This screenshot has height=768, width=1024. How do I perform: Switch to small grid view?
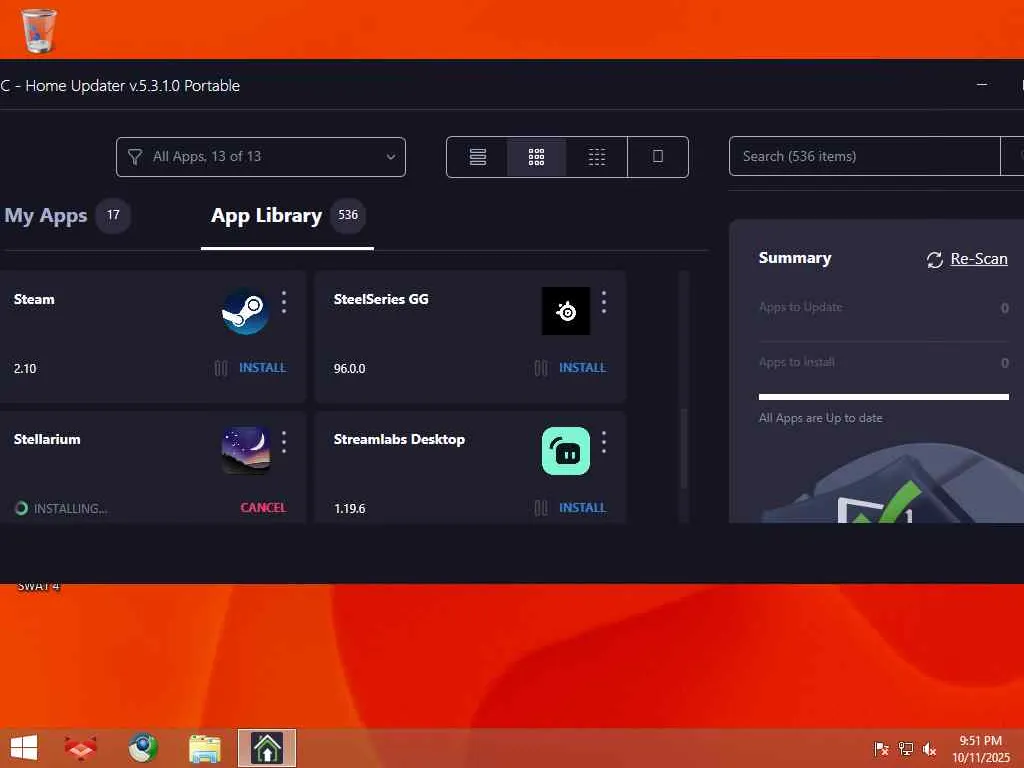click(596, 157)
